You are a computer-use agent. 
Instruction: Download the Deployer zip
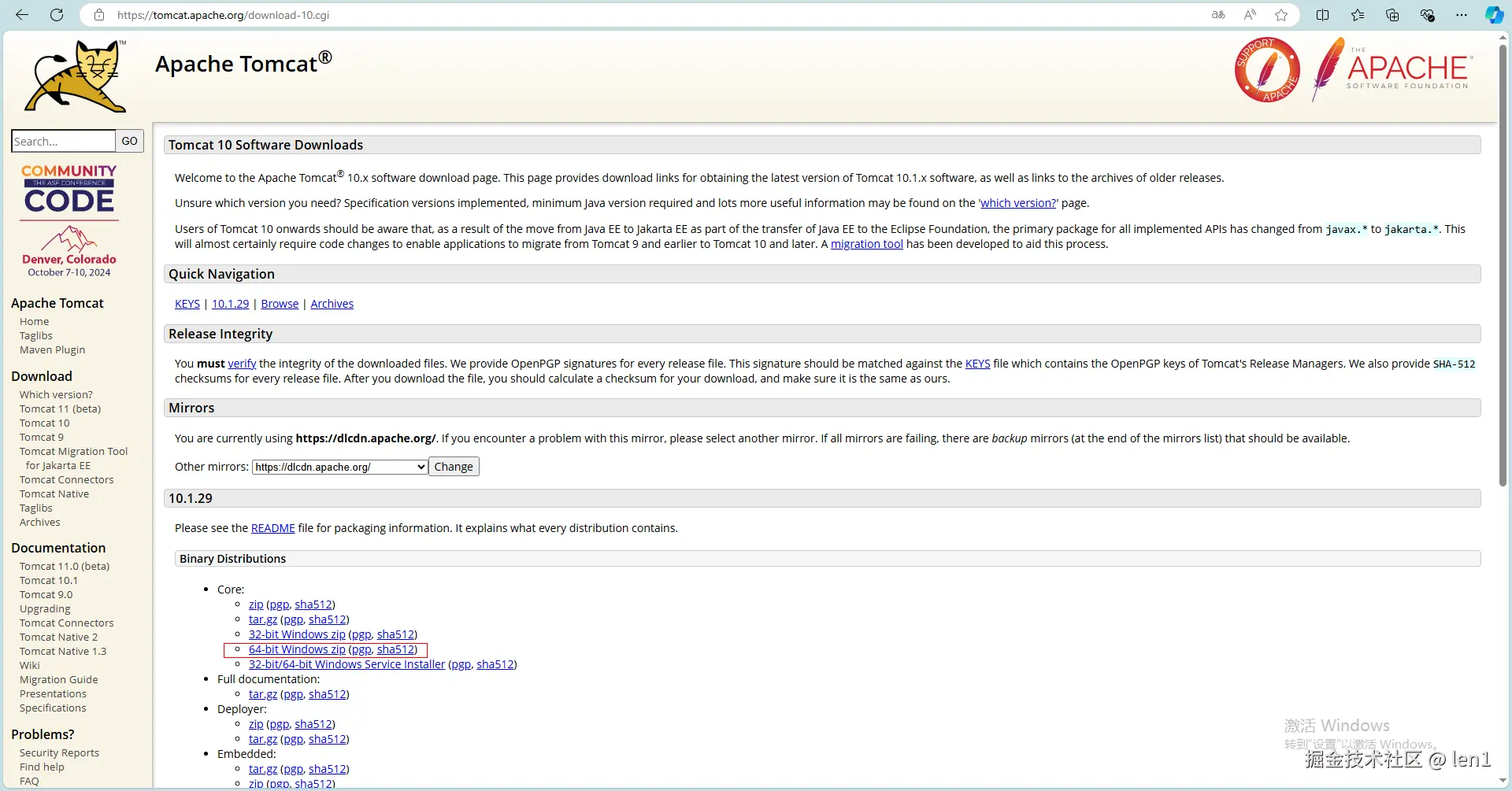click(x=256, y=724)
